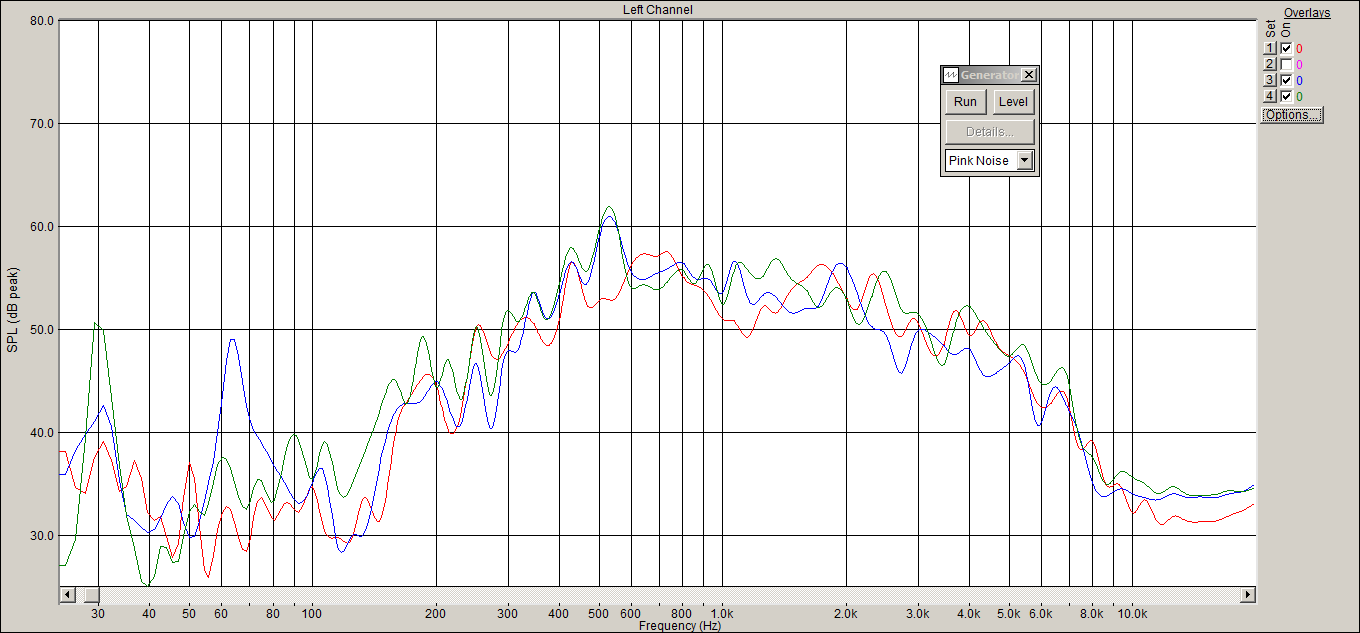Set overlay 1 with the Set 1 button
Viewport: 1360px width, 633px height.
1270,48
